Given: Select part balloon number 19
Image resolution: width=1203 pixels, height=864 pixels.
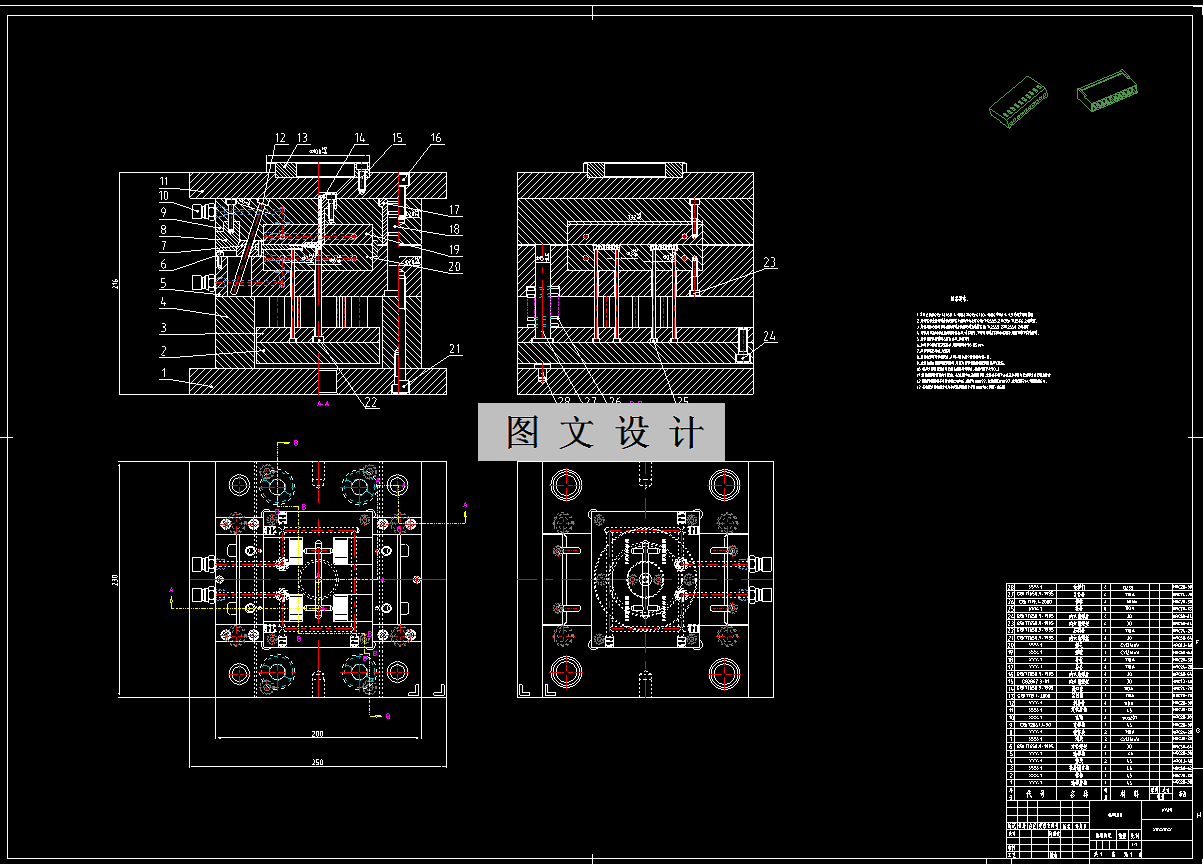Looking at the screenshot, I should point(454,249).
